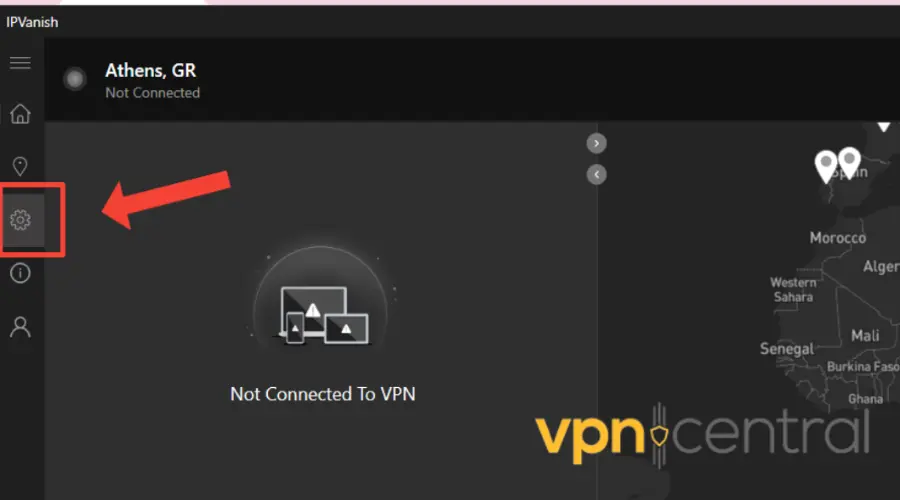Open the Account profile icon

(x=20, y=327)
